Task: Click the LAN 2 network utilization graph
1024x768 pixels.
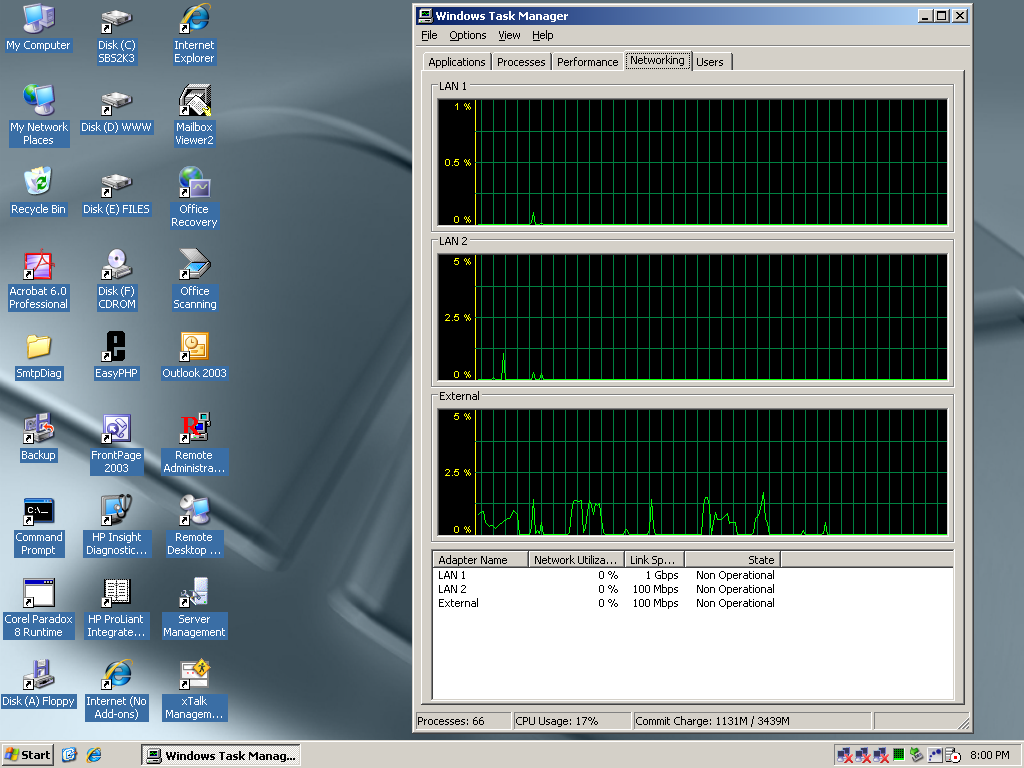Action: [692, 317]
